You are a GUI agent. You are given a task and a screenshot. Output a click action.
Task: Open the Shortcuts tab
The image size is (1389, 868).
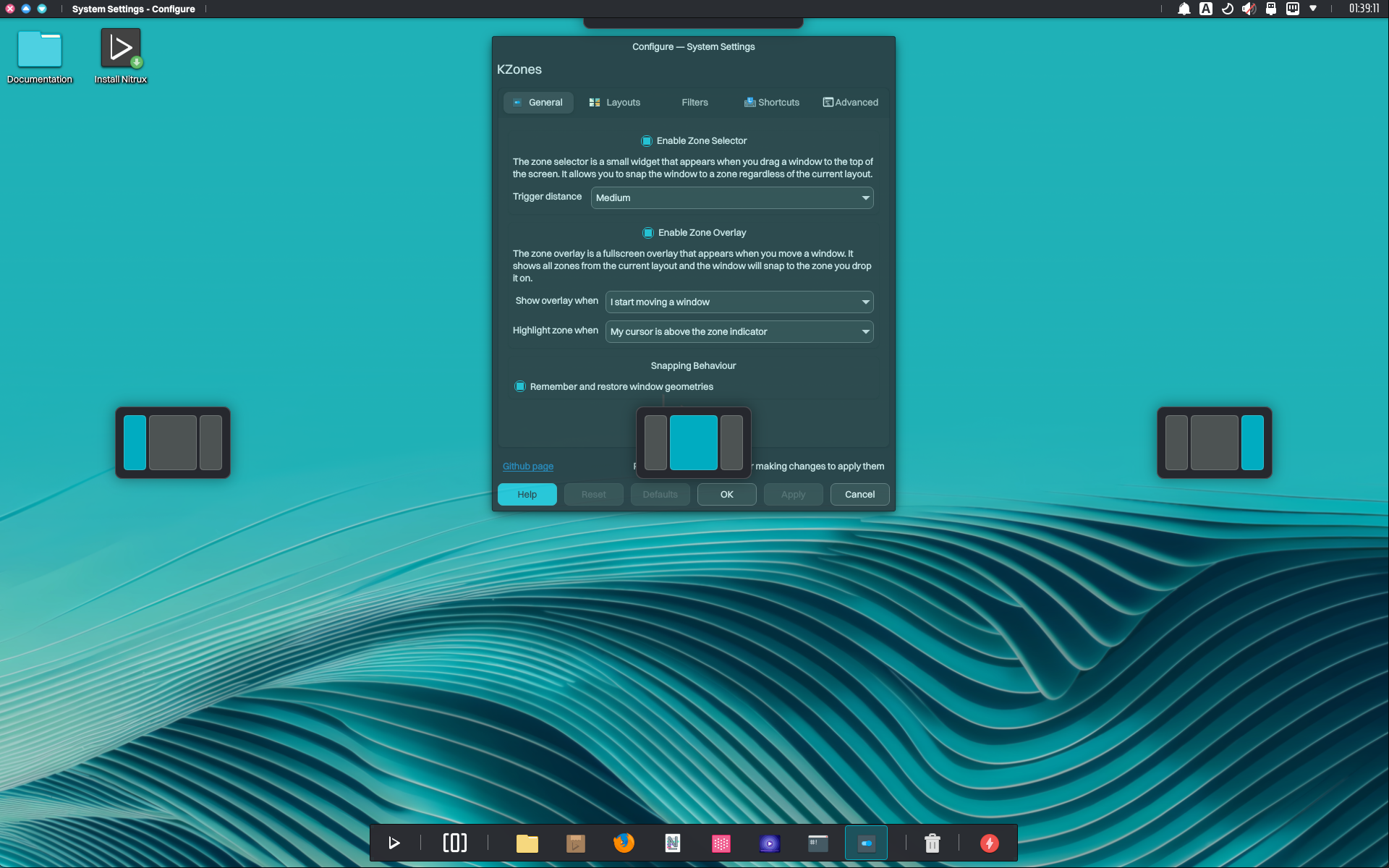[x=771, y=102]
